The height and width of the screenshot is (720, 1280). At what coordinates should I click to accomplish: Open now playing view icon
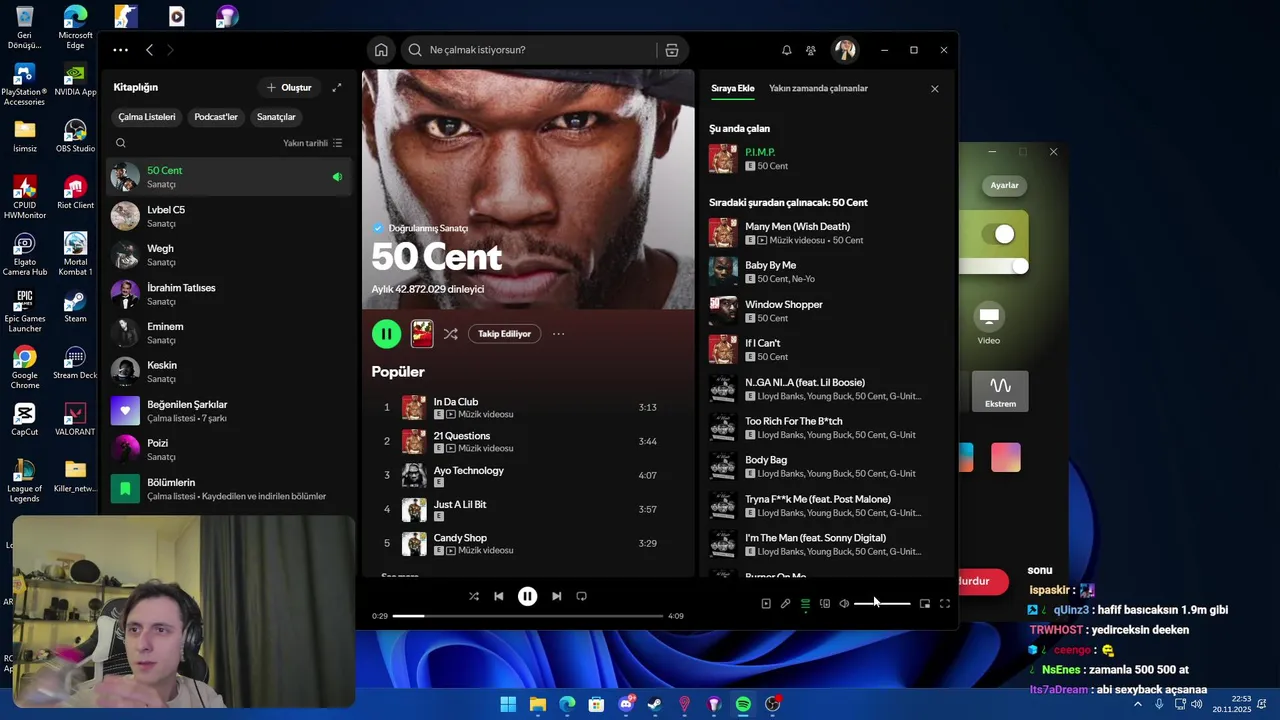click(x=766, y=604)
